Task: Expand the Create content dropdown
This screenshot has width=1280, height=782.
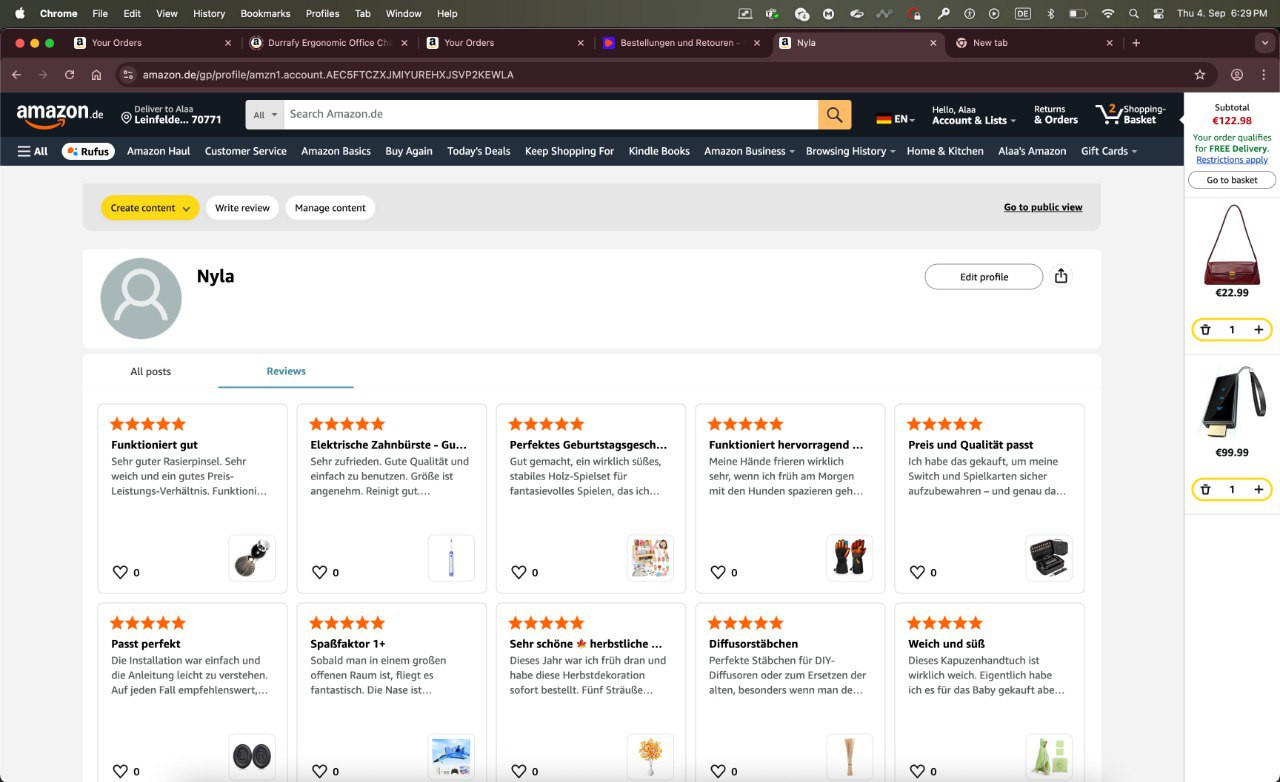Action: pos(150,208)
